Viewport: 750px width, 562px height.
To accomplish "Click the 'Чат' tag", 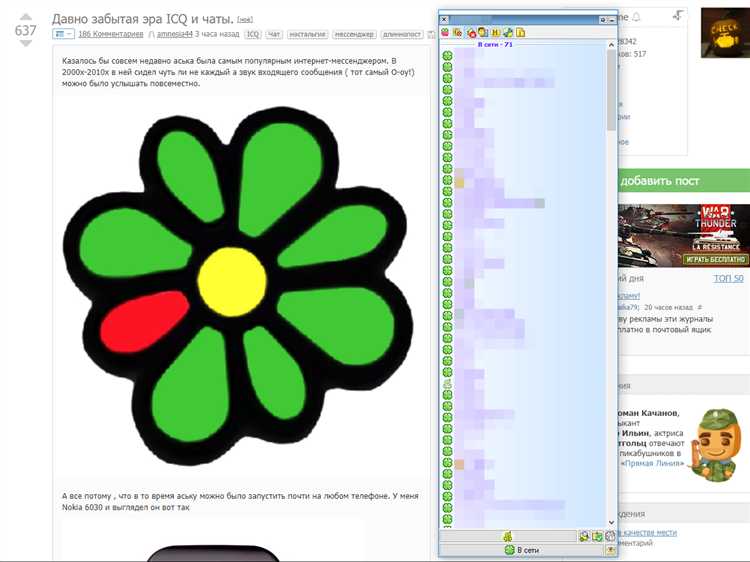I will tap(274, 34).
